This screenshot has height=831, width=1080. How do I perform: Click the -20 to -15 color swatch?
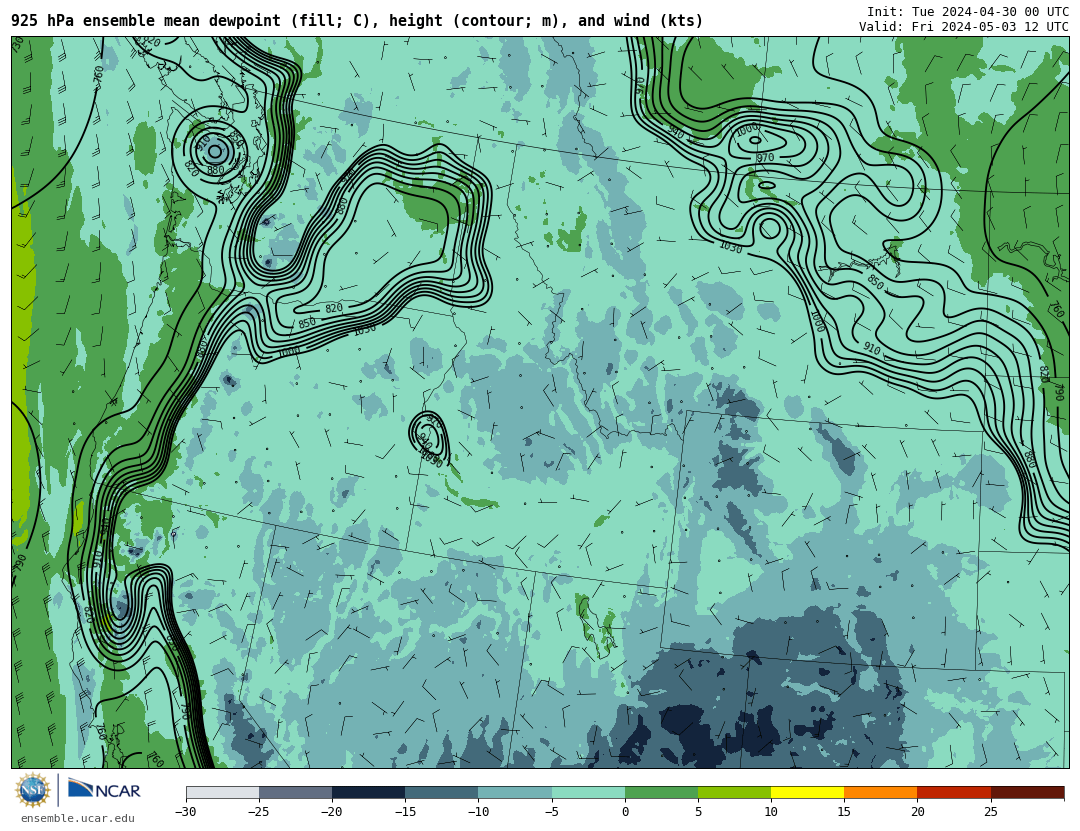[x=368, y=792]
